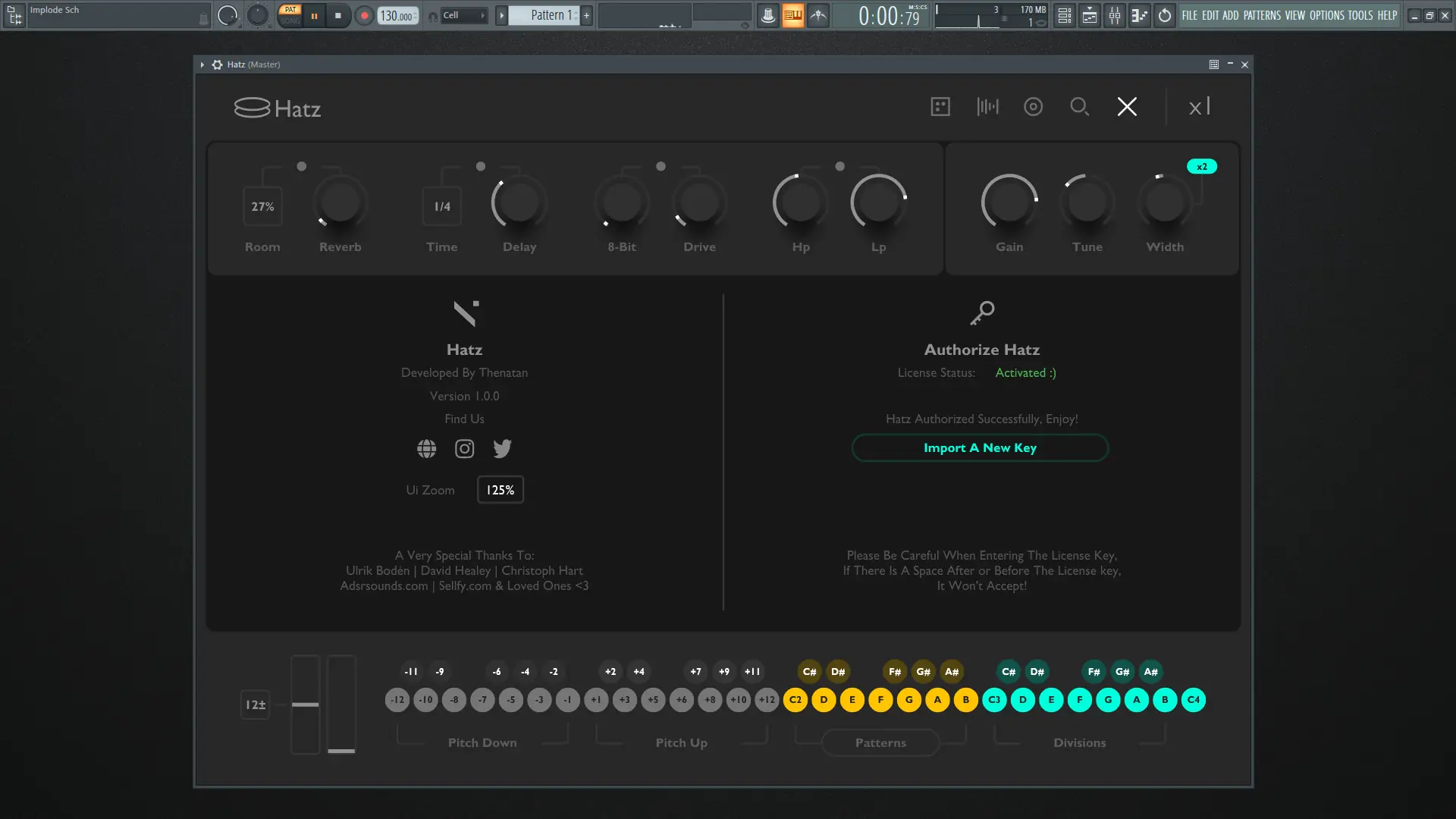This screenshot has width=1456, height=819.
Task: Open the Twitter bird link icon
Action: [502, 449]
